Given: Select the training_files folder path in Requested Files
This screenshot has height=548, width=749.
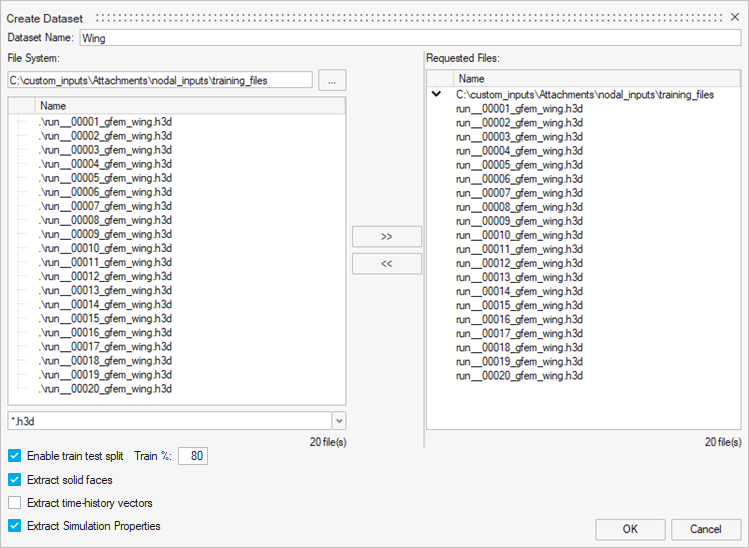Looking at the screenshot, I should click(x=585, y=95).
